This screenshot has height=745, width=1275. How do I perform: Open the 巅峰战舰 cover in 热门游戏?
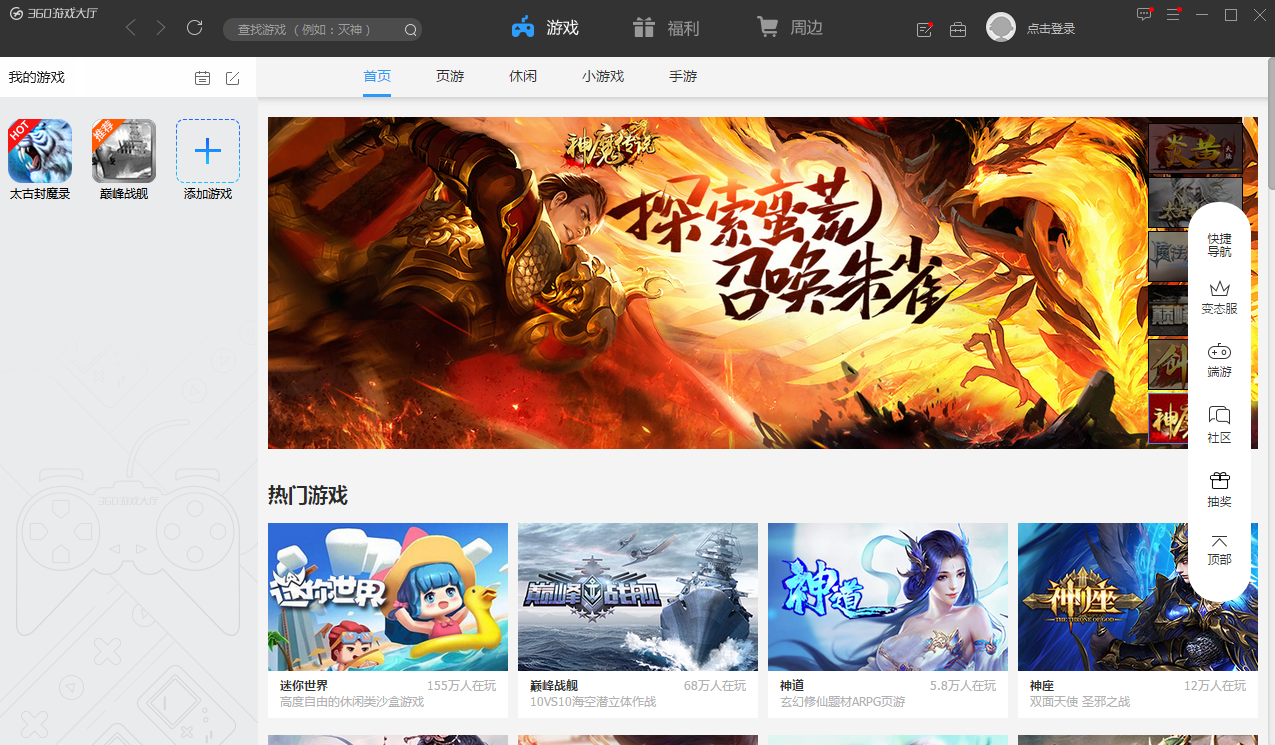[x=638, y=597]
